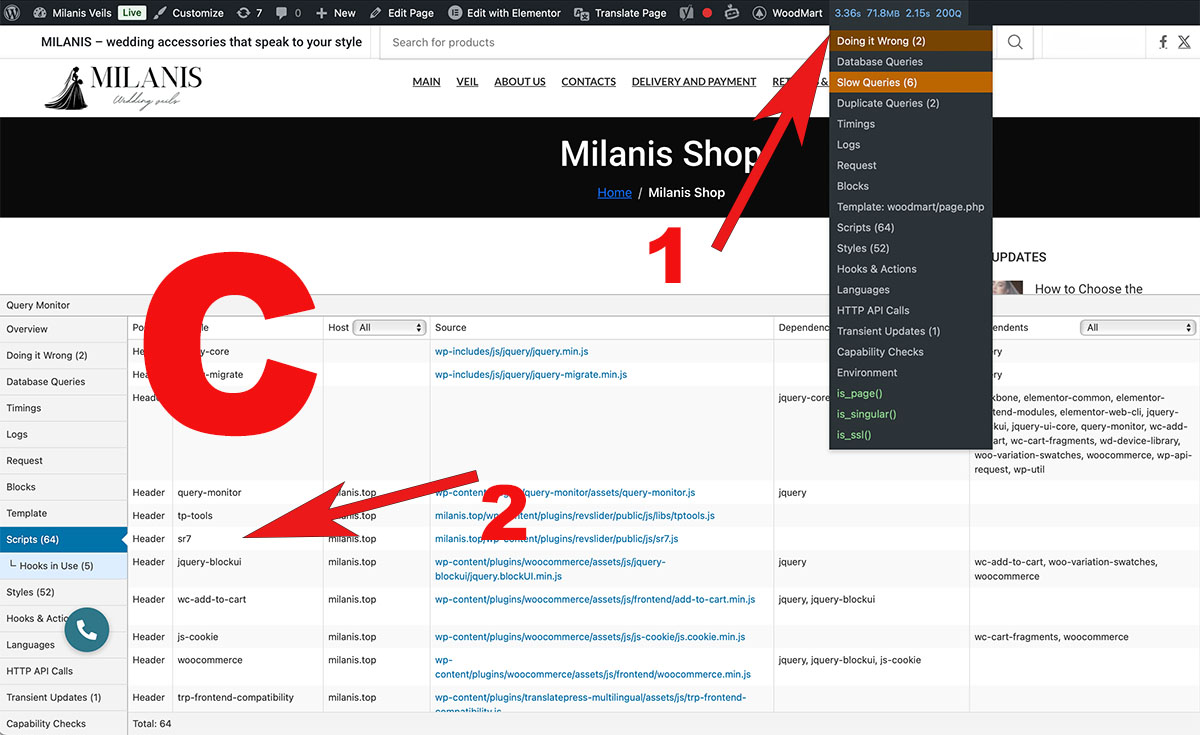Open ABOUT US navigation link
1200x735 pixels.
tap(520, 82)
